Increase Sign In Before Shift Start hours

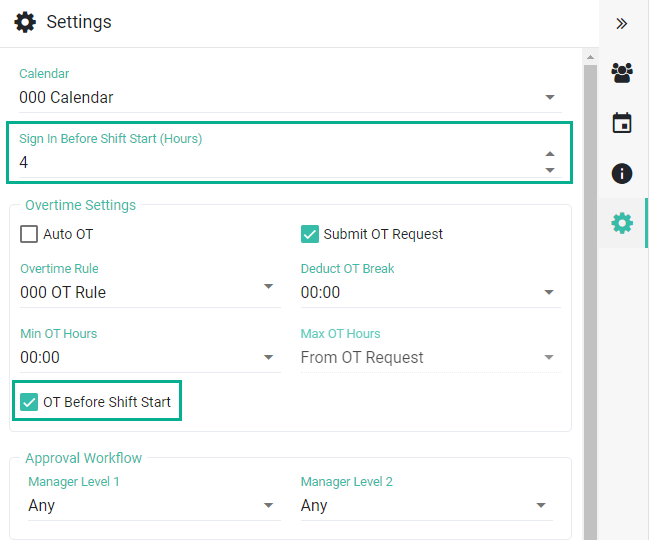click(549, 154)
